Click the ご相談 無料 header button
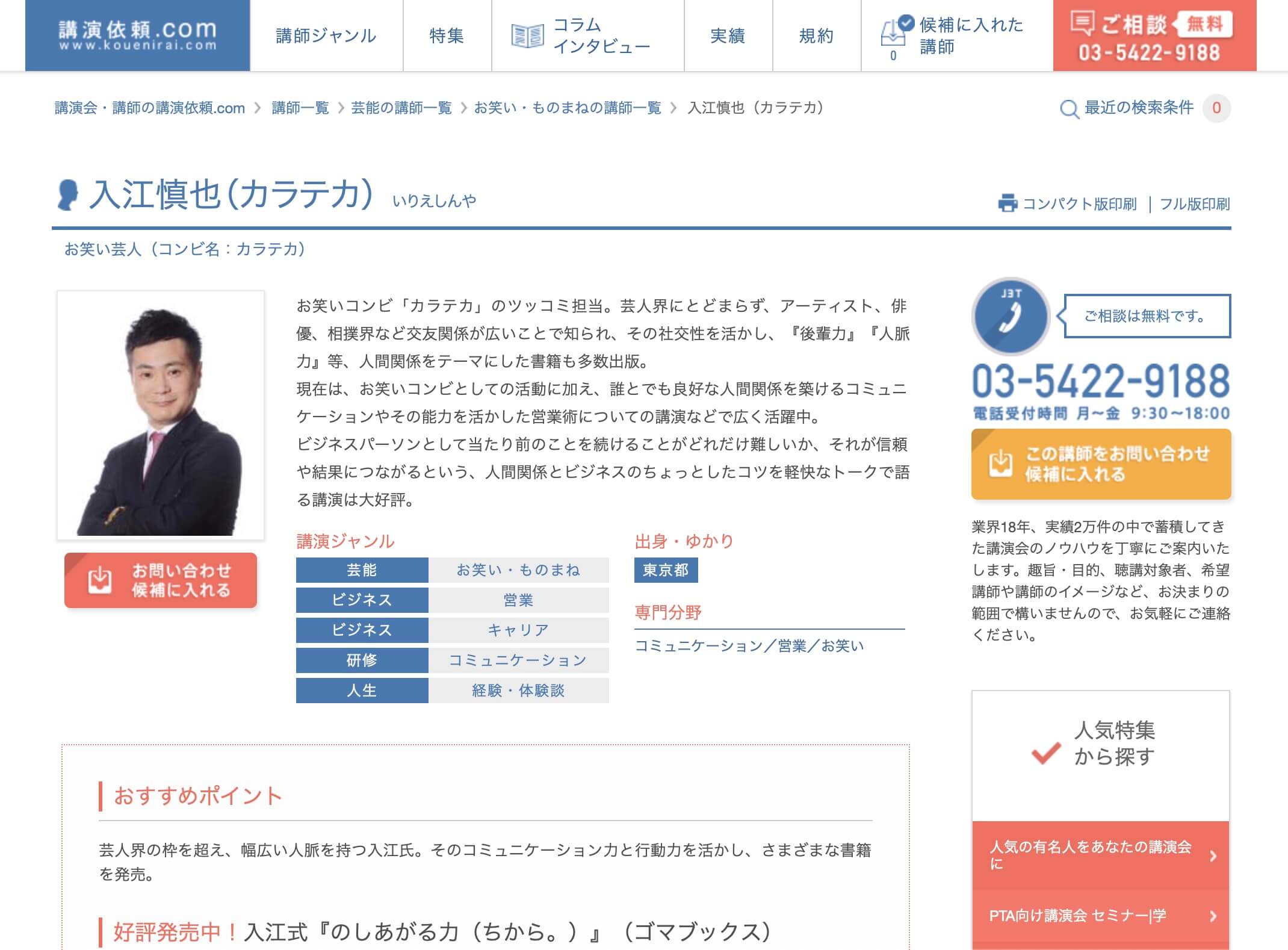Viewport: 1288px width, 950px height. coord(1154,36)
